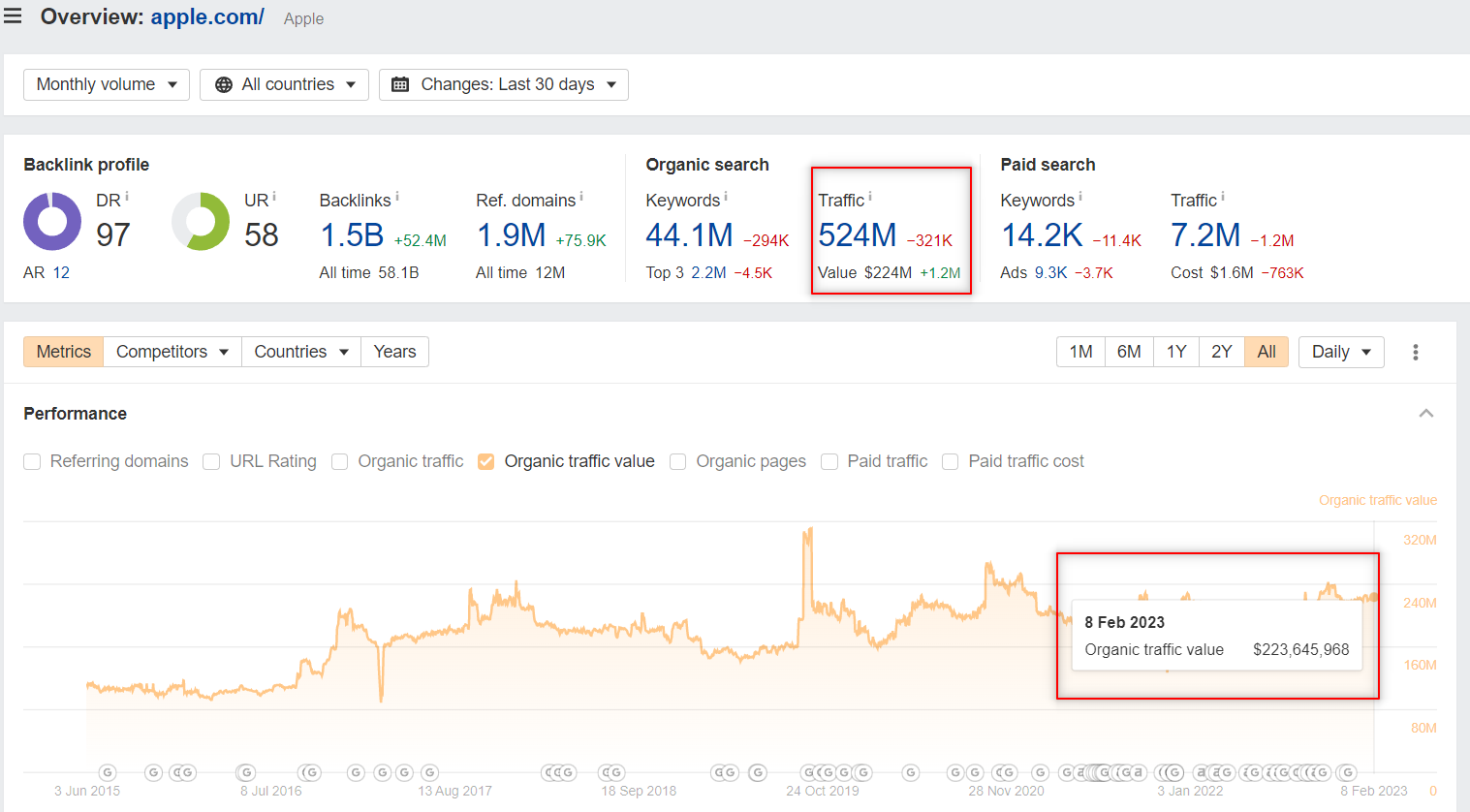The image size is (1470, 812).
Task: Set chart range to 1M
Action: [1081, 352]
